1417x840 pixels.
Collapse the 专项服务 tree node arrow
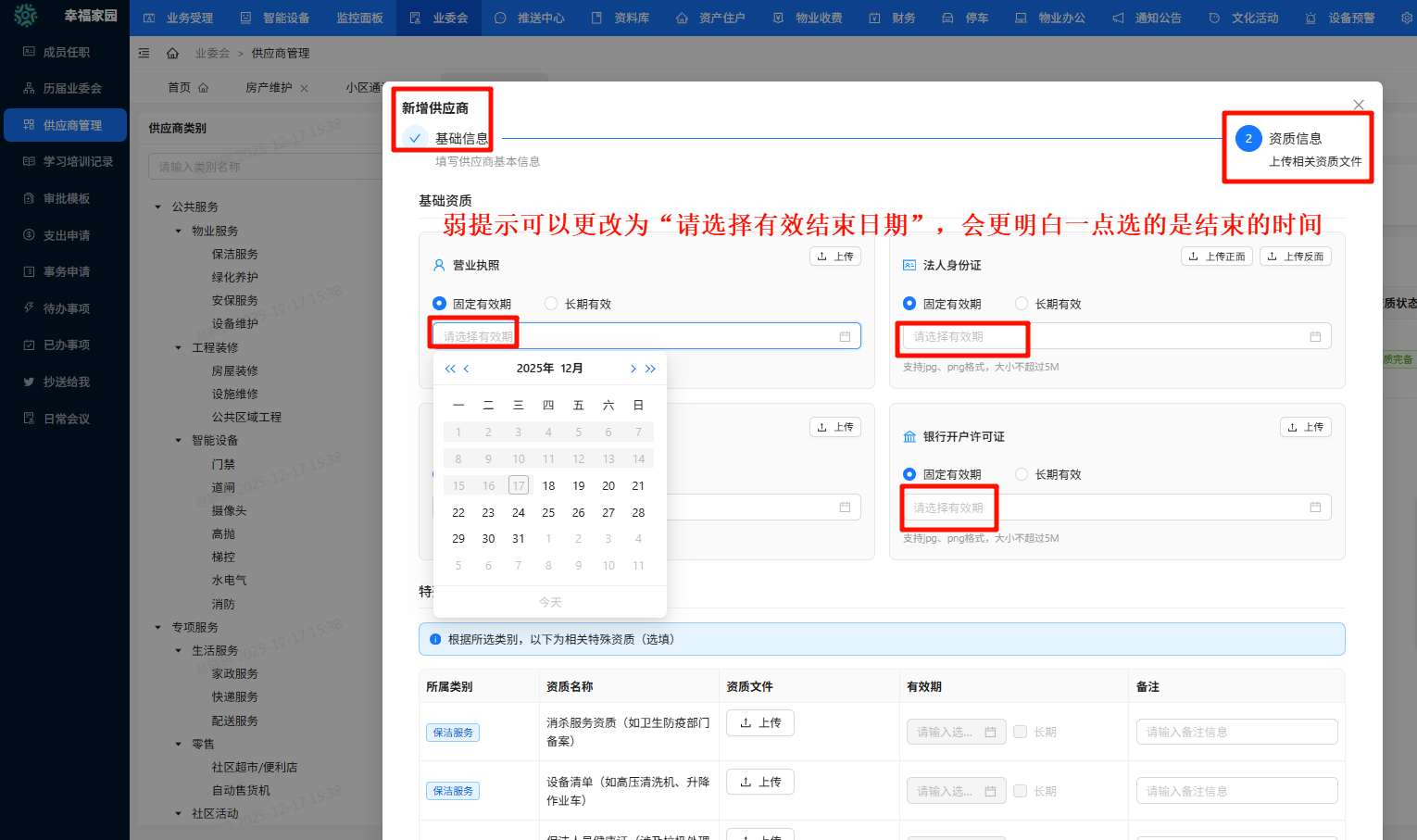[157, 627]
